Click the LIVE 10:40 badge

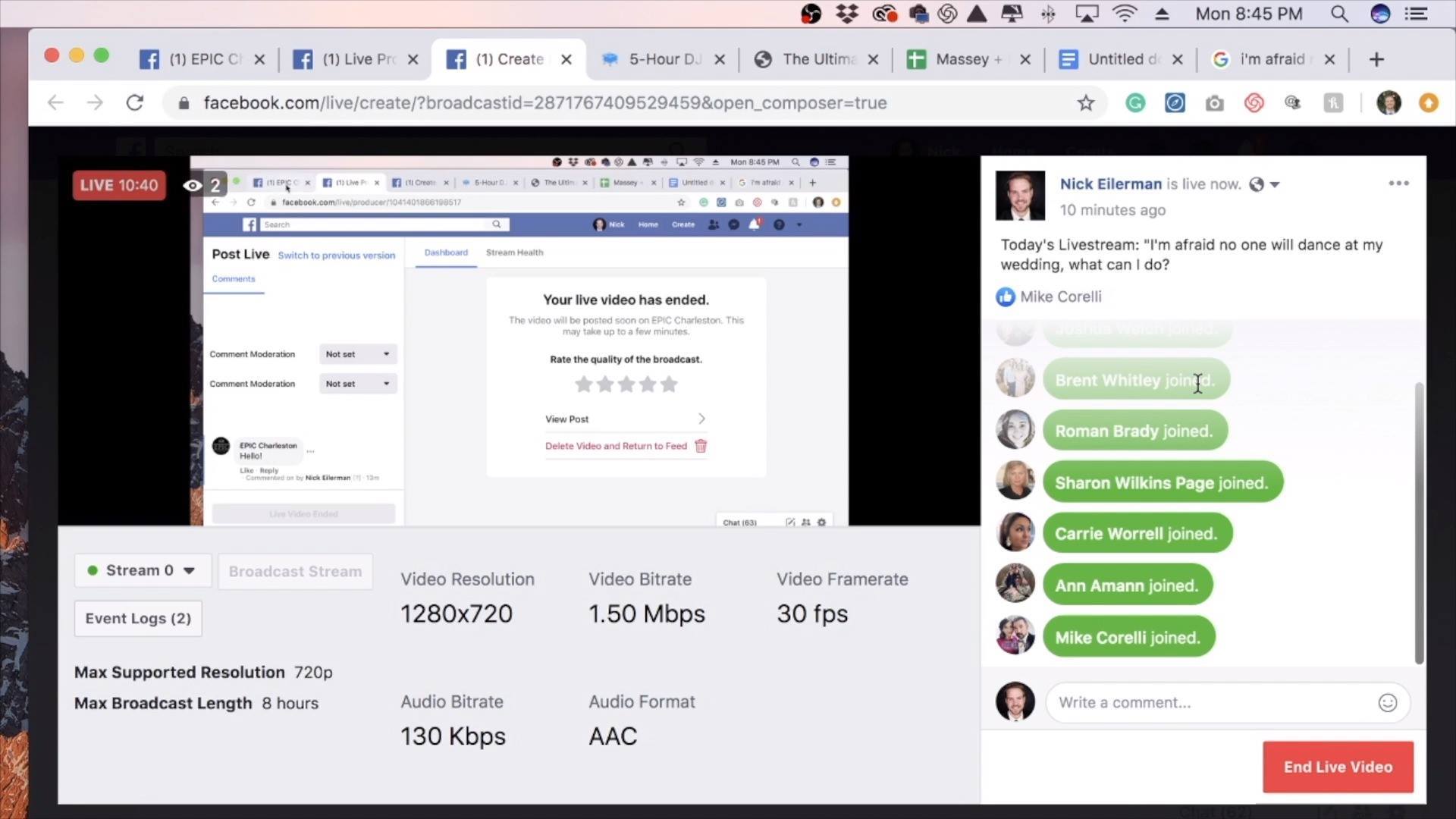(x=119, y=185)
